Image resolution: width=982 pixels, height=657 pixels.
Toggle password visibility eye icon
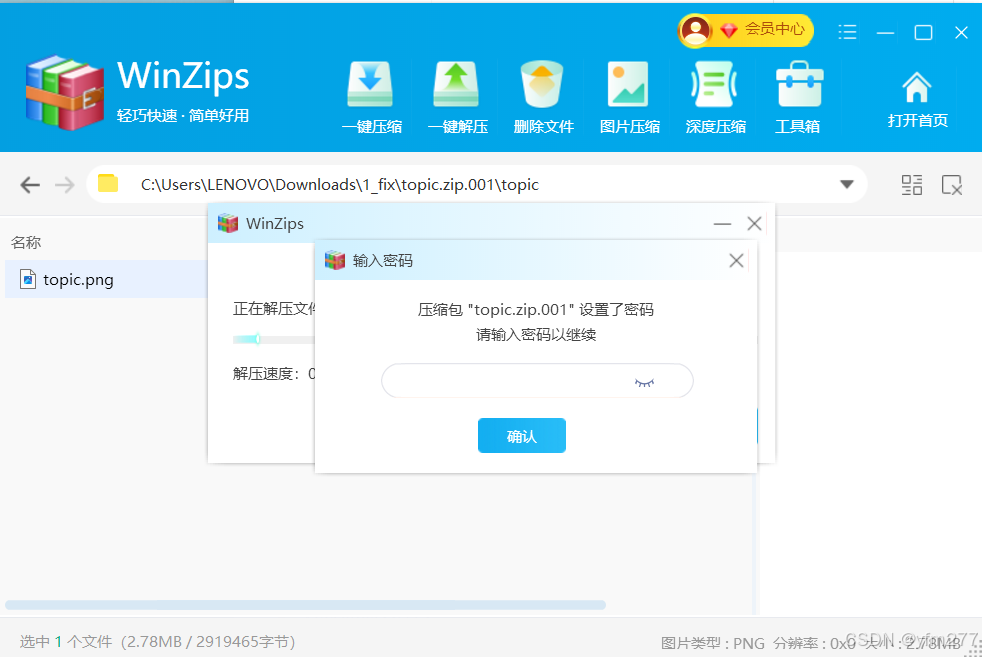644,382
